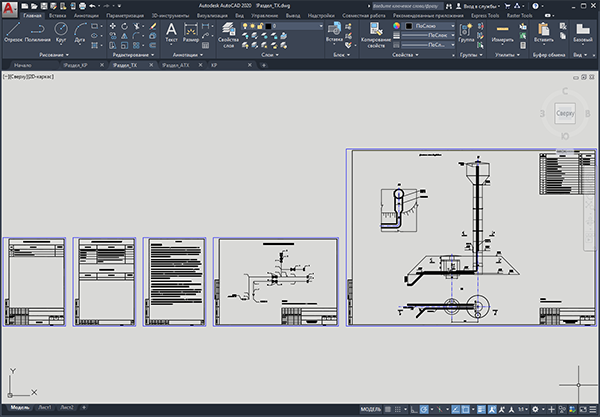
Task: Toggle object snap tracking in status bar
Action: [456, 410]
